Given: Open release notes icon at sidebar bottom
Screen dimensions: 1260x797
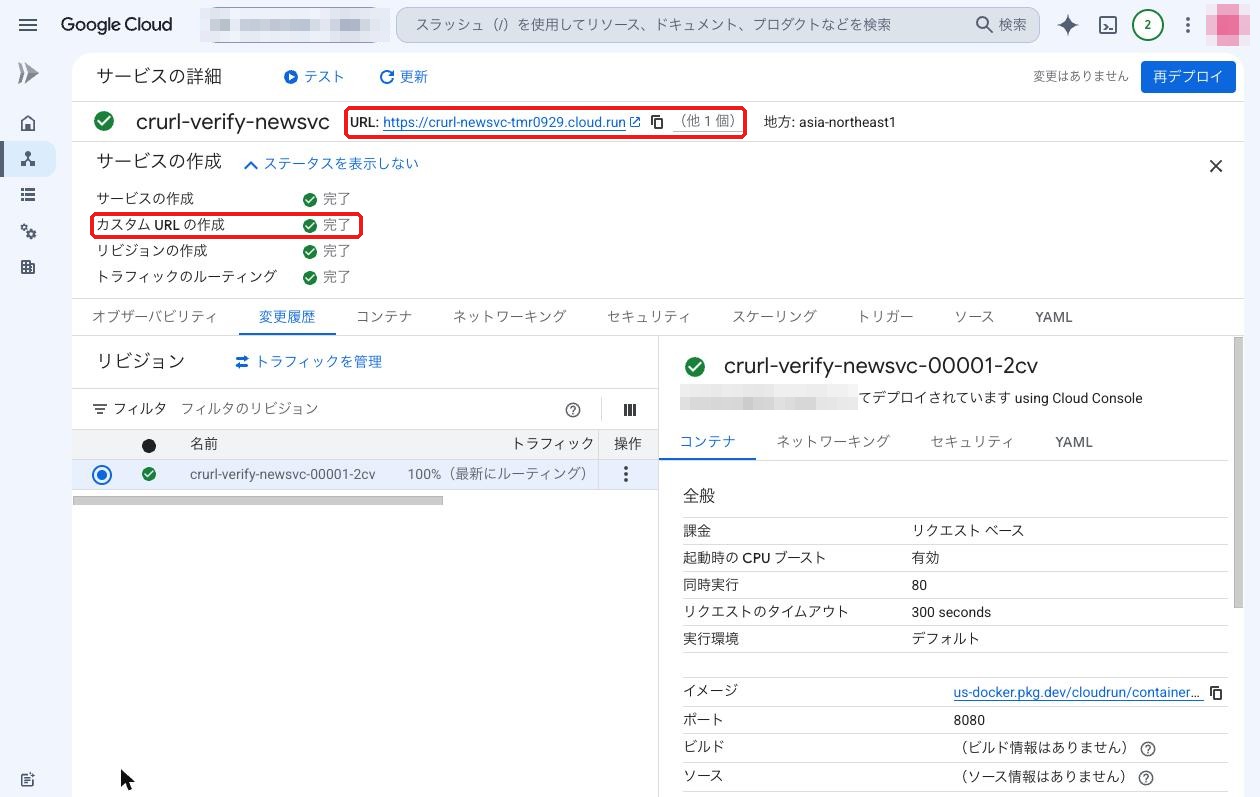Looking at the screenshot, I should [x=28, y=779].
